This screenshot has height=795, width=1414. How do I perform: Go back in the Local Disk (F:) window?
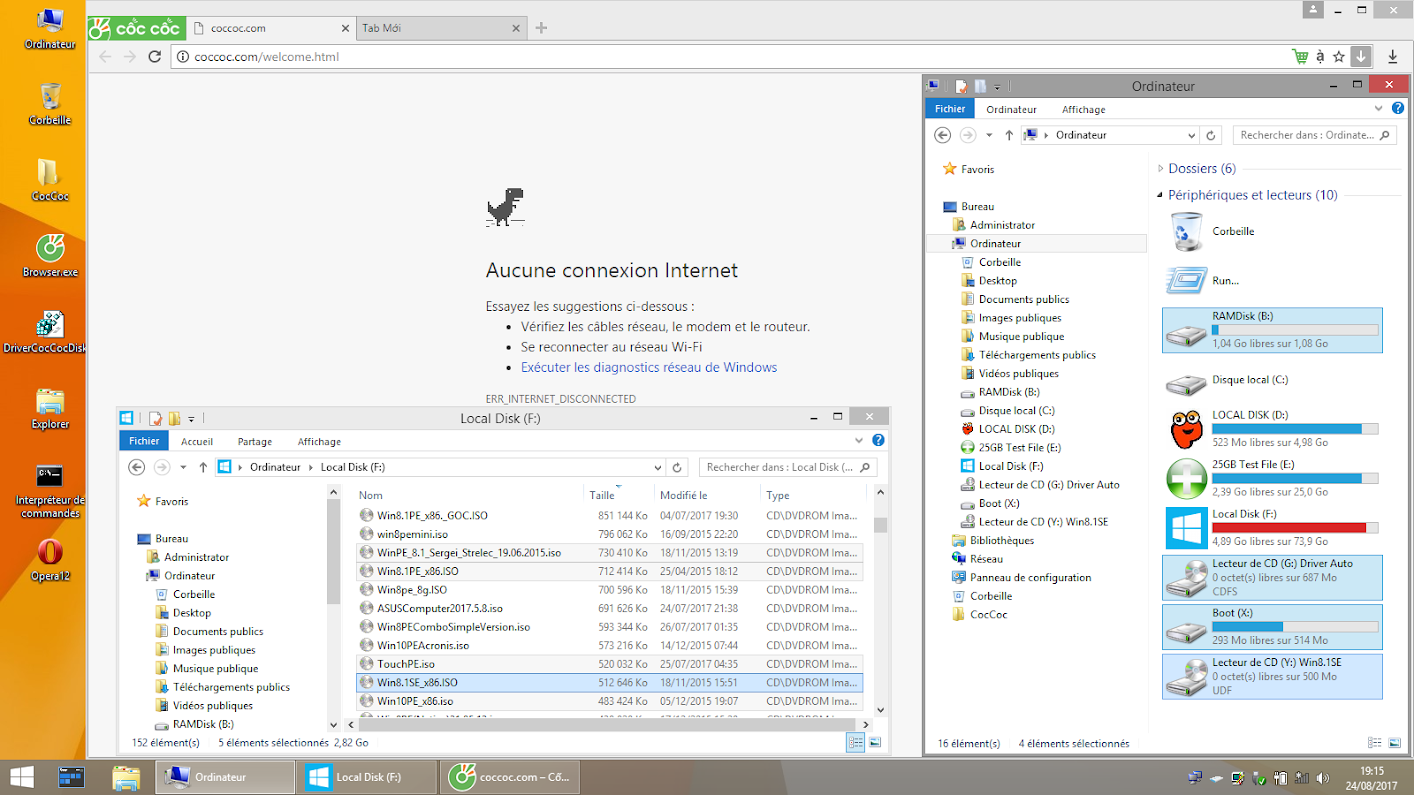[137, 467]
